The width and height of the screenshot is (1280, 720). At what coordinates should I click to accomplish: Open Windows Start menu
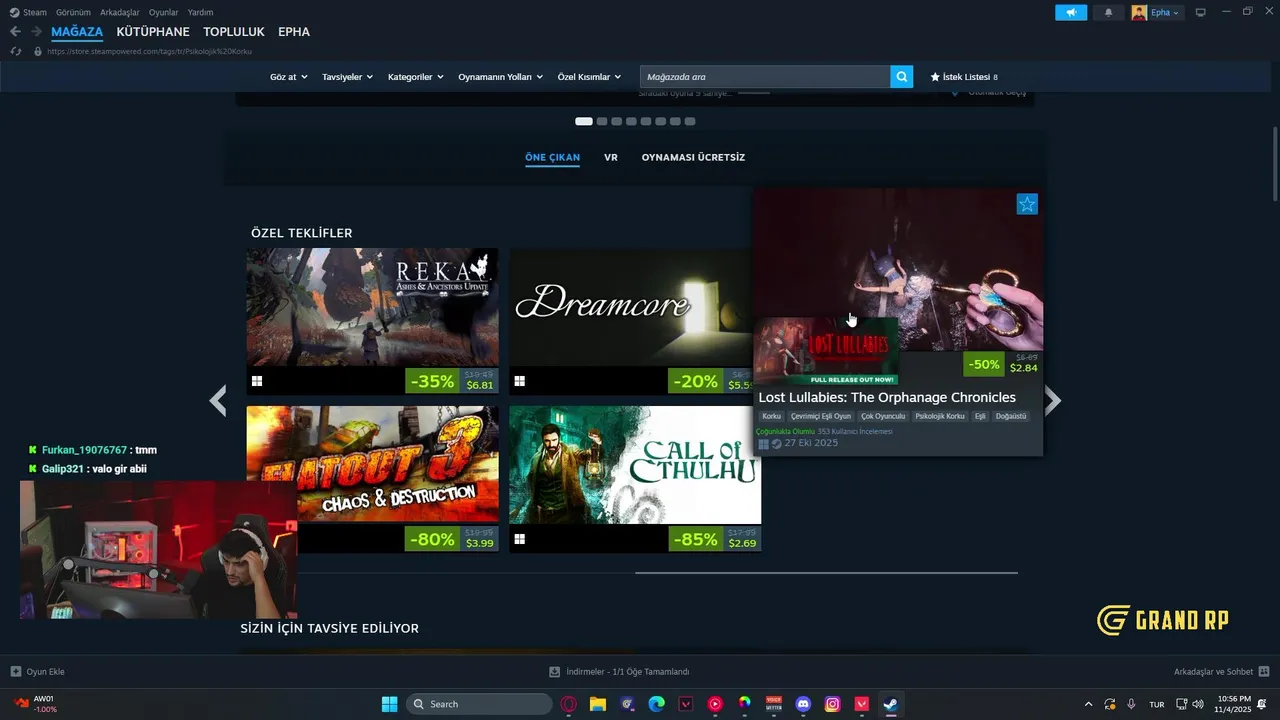point(389,704)
